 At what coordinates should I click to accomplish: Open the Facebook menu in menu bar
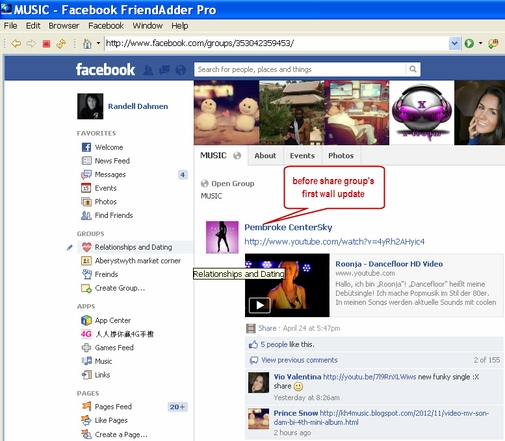pyautogui.click(x=106, y=26)
